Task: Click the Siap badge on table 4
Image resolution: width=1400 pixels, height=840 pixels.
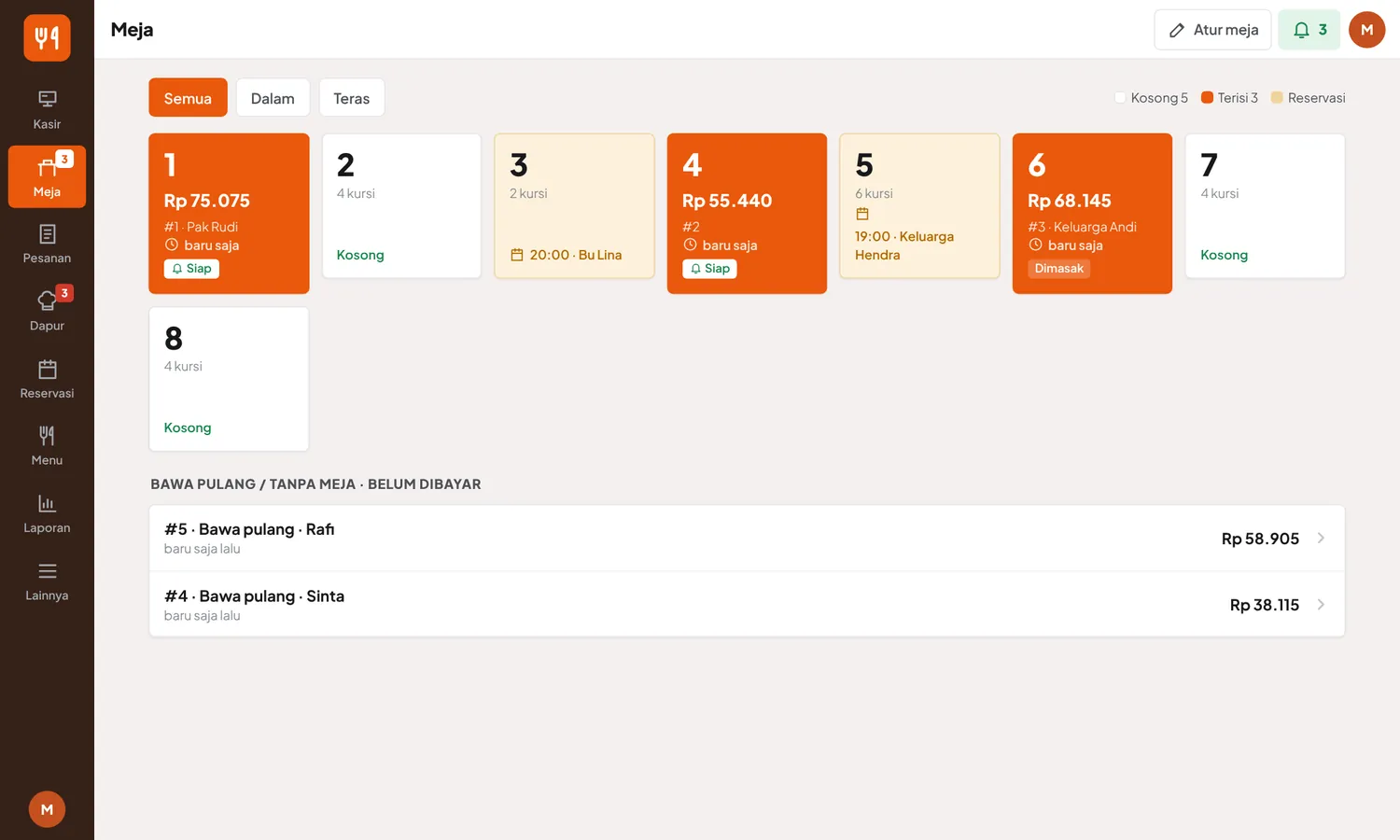Action: [709, 269]
